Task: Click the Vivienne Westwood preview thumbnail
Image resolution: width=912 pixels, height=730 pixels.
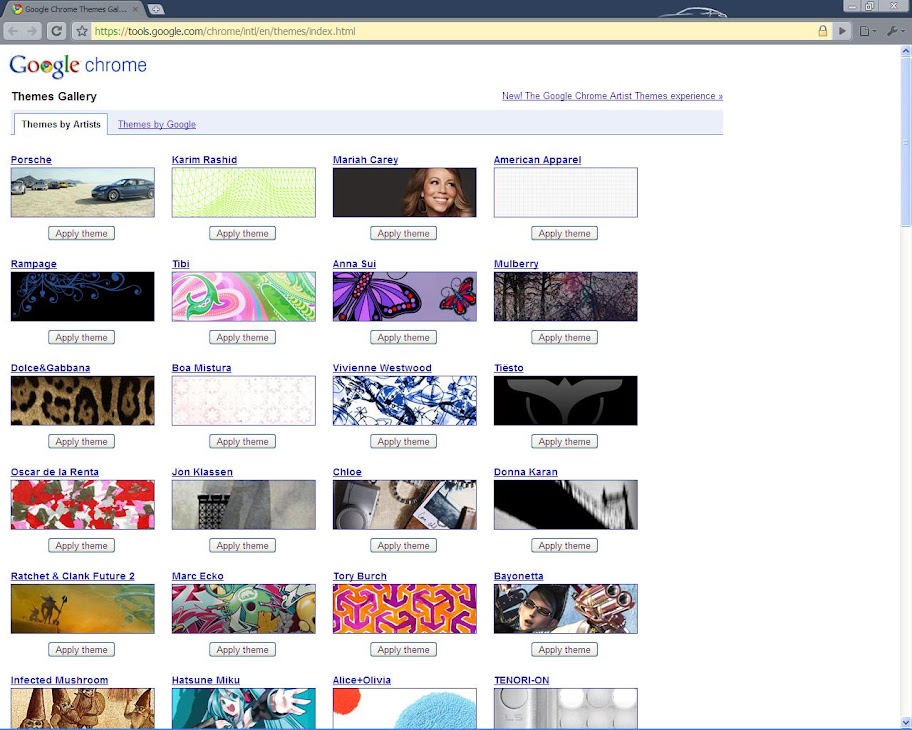Action: (x=405, y=401)
